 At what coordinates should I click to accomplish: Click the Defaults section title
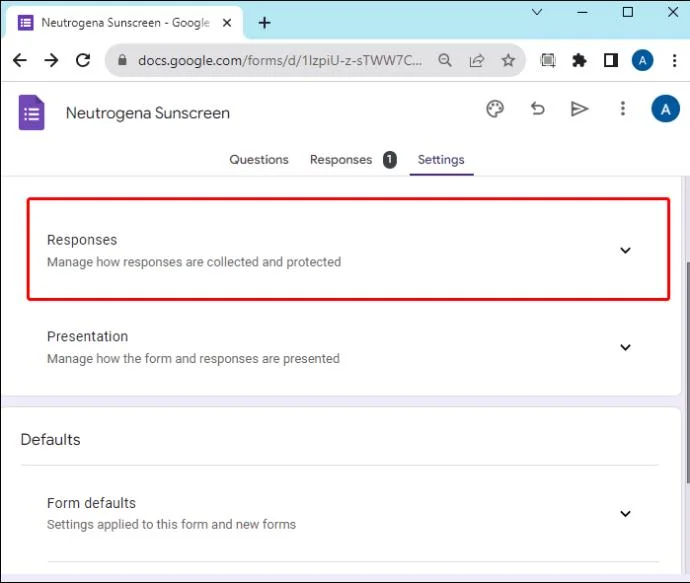coord(50,440)
